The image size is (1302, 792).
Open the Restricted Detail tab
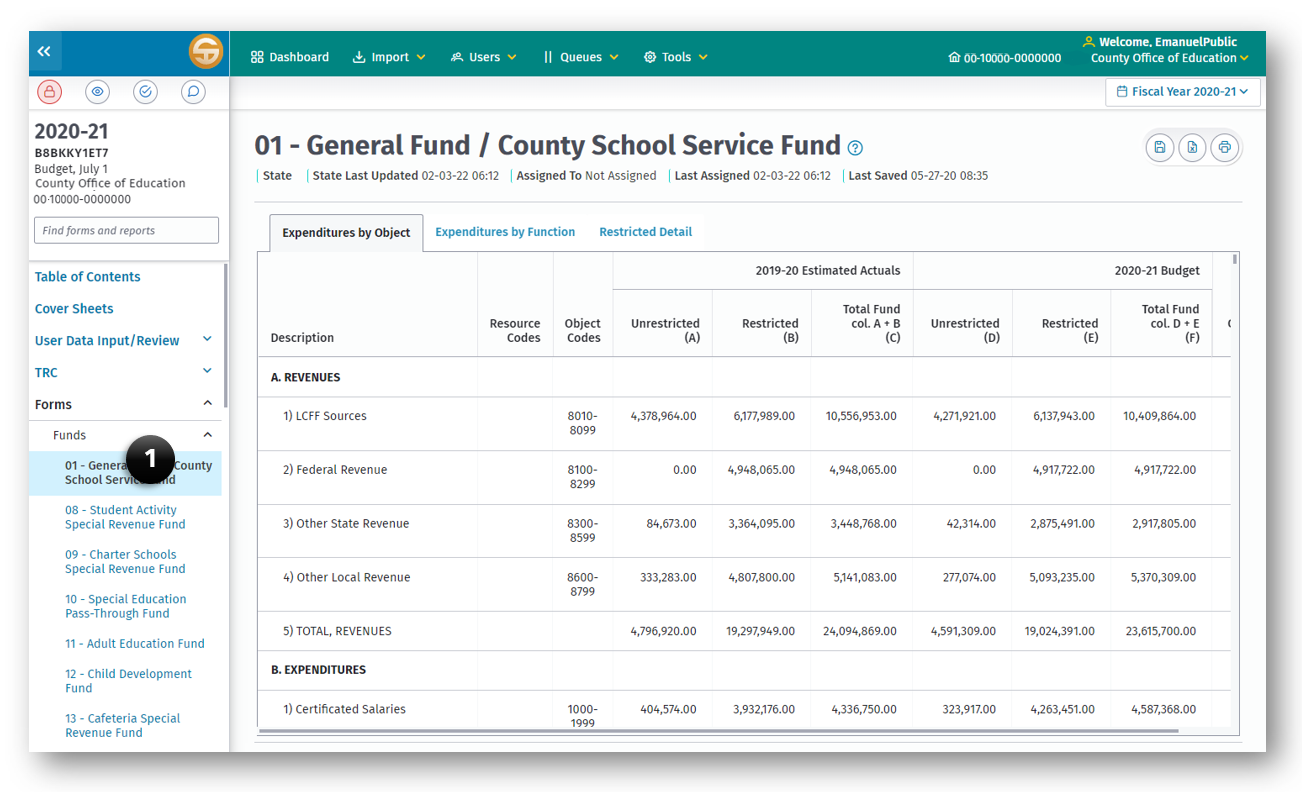tap(645, 231)
